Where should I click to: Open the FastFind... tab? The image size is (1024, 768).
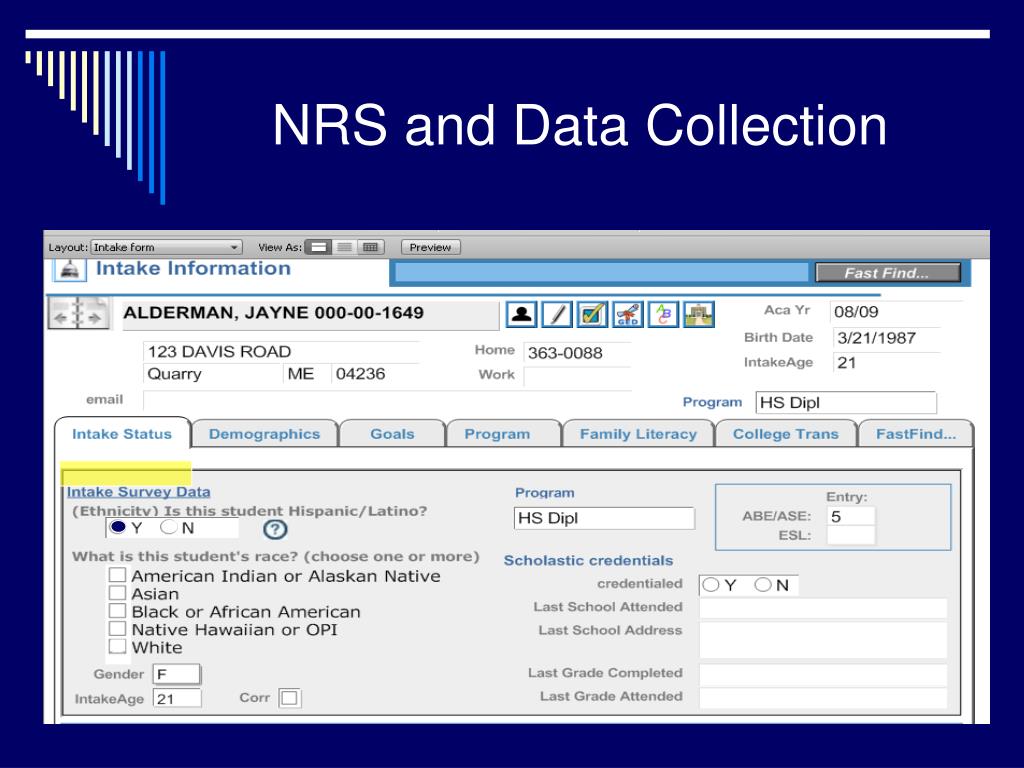coord(916,434)
